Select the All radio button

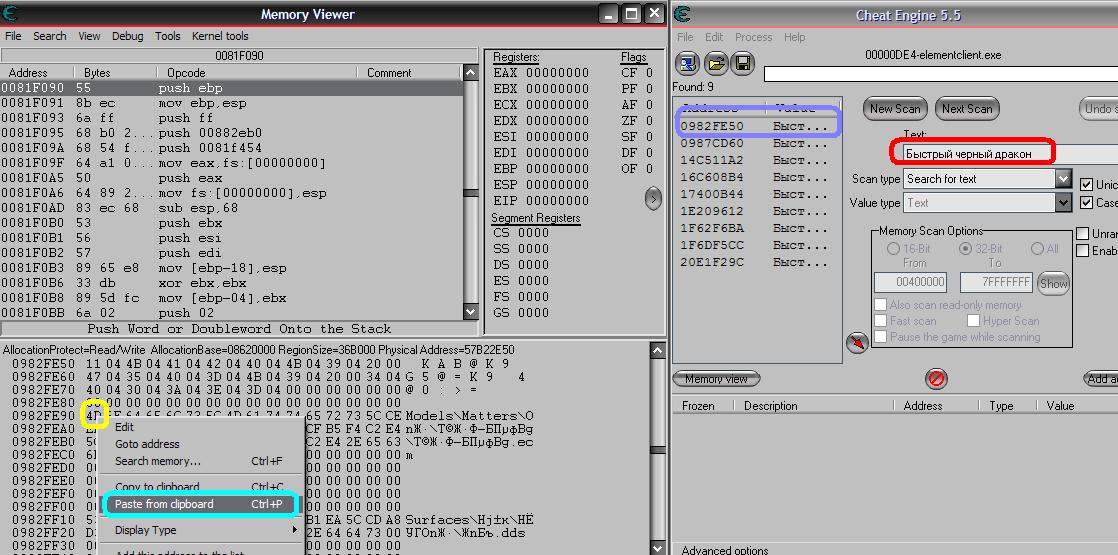pyautogui.click(x=1037, y=249)
